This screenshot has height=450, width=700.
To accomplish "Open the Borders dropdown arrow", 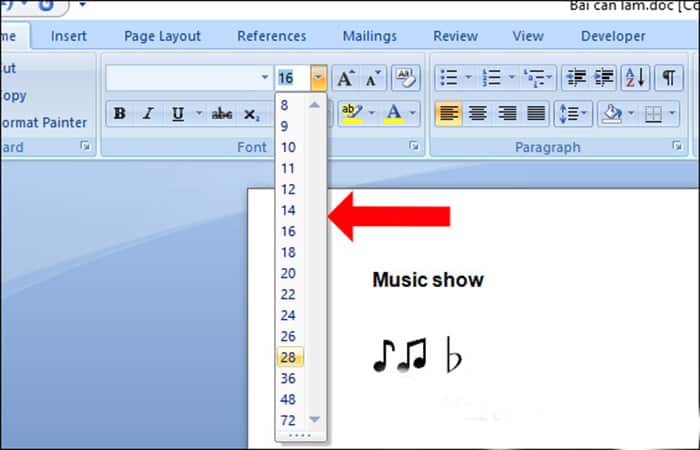I will click(x=672, y=114).
